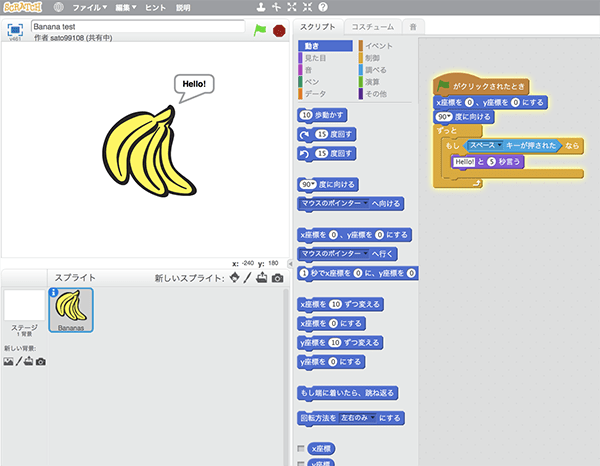This screenshot has width=600, height=466.
Task: Select the duplicate stamp tool
Action: coord(261,7)
